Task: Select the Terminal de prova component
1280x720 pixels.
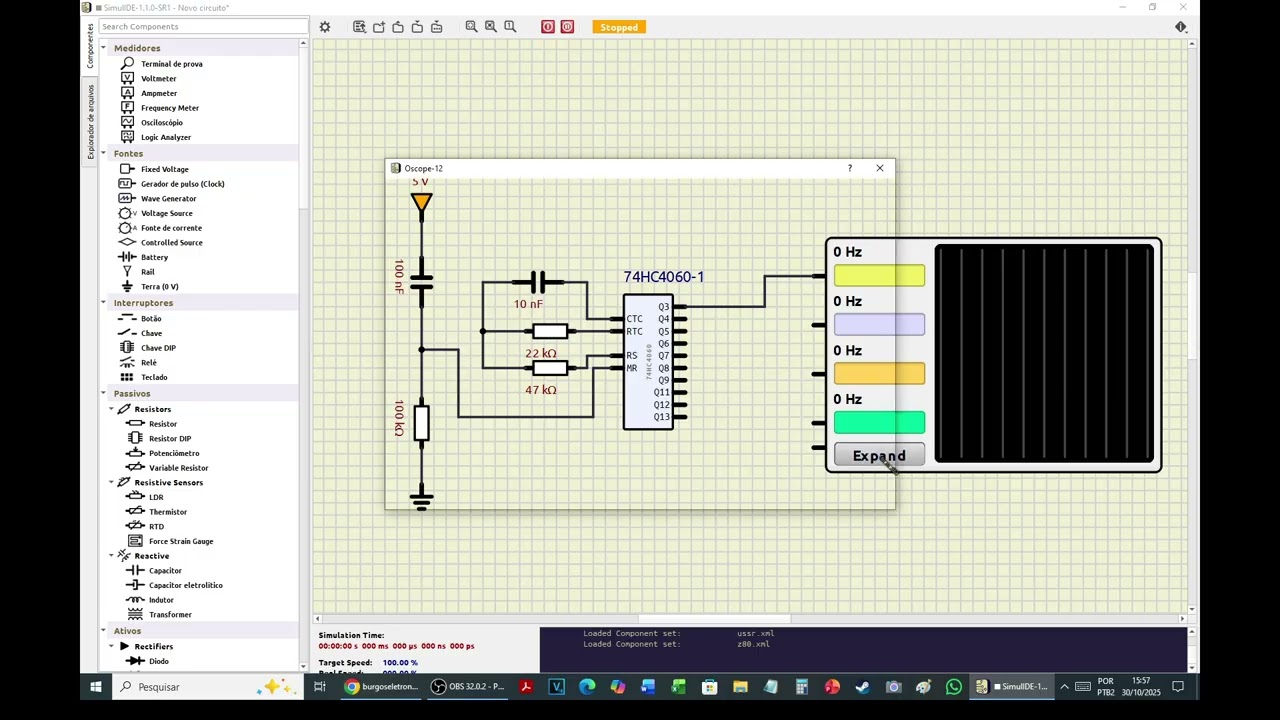Action: point(171,64)
